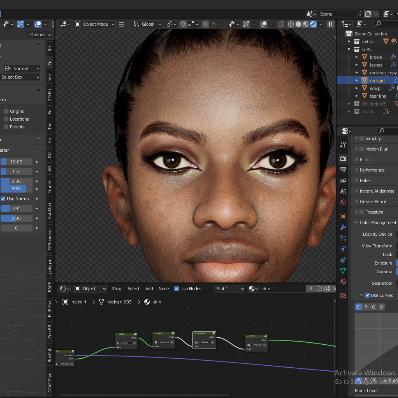Screen dimensions: 398x398
Task: Open the Object properties tab
Action: pos(343,216)
